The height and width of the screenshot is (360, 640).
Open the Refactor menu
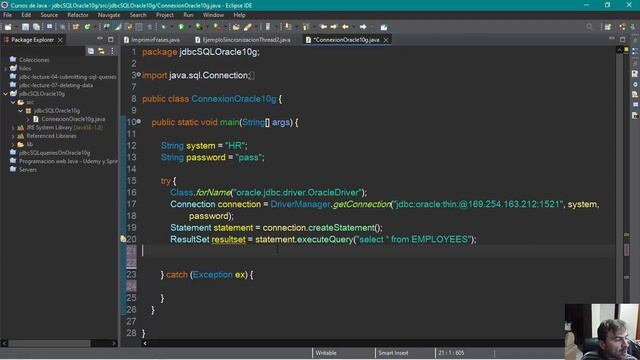[x=78, y=15]
